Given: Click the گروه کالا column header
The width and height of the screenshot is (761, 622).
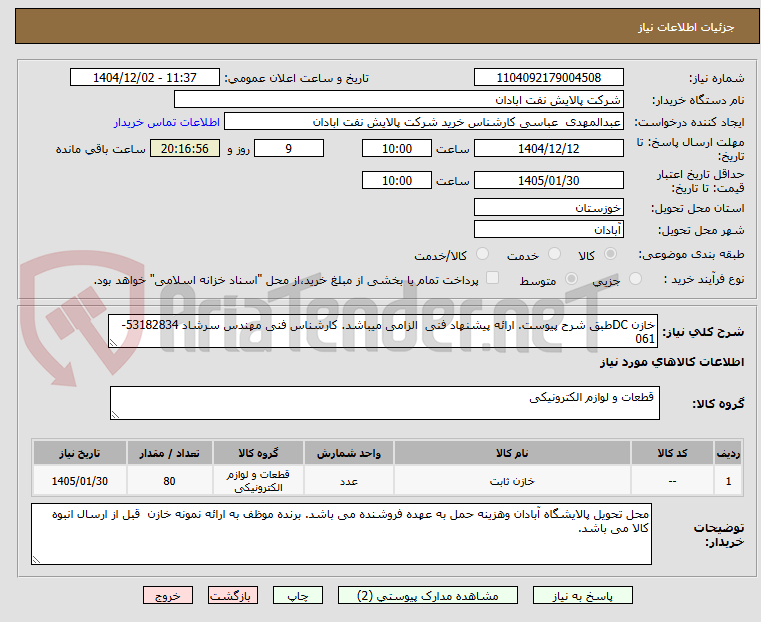Looking at the screenshot, I should click(x=258, y=453).
